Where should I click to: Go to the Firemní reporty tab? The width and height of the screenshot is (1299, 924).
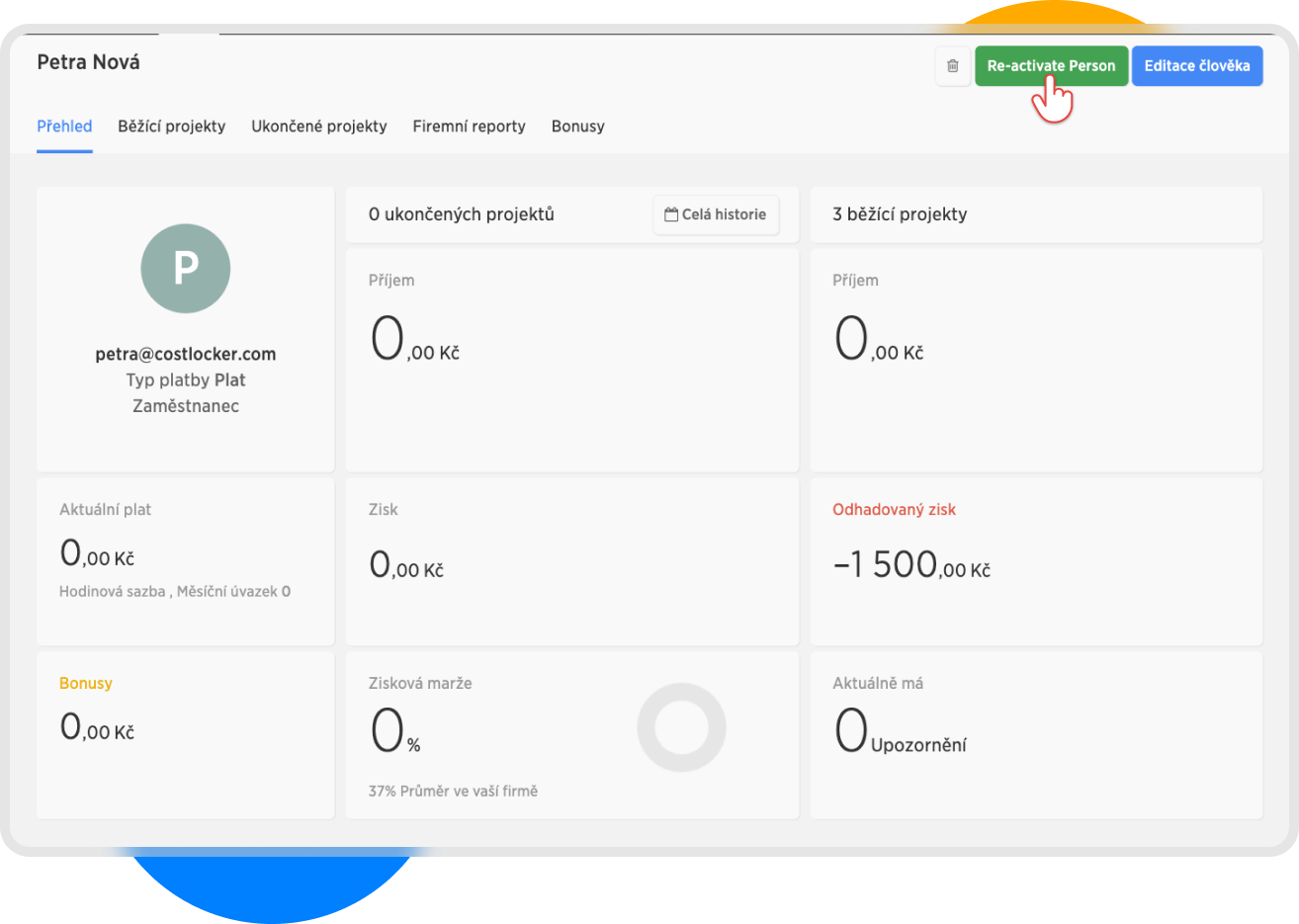pyautogui.click(x=469, y=126)
